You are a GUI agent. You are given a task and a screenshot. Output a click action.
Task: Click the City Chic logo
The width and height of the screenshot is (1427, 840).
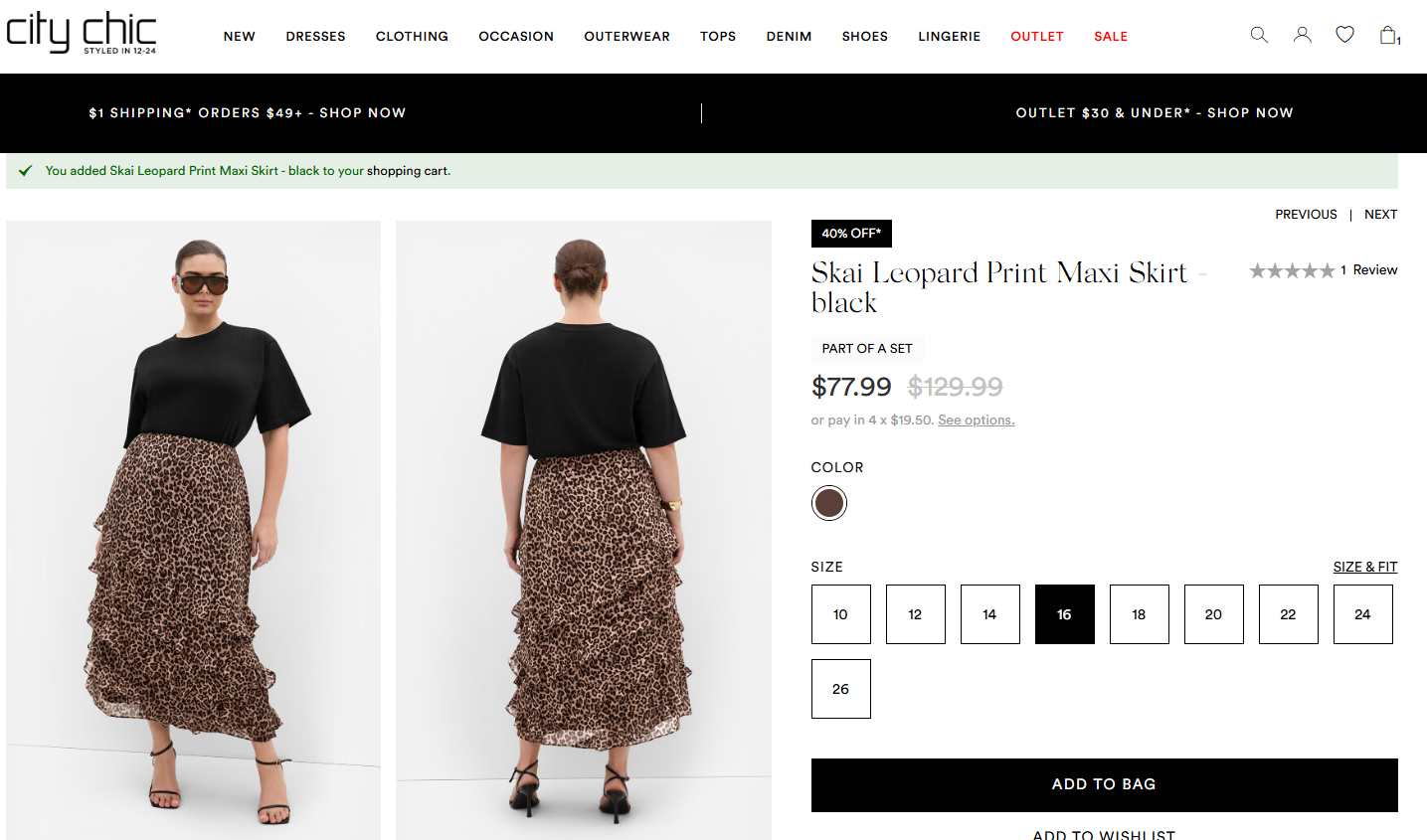(82, 32)
